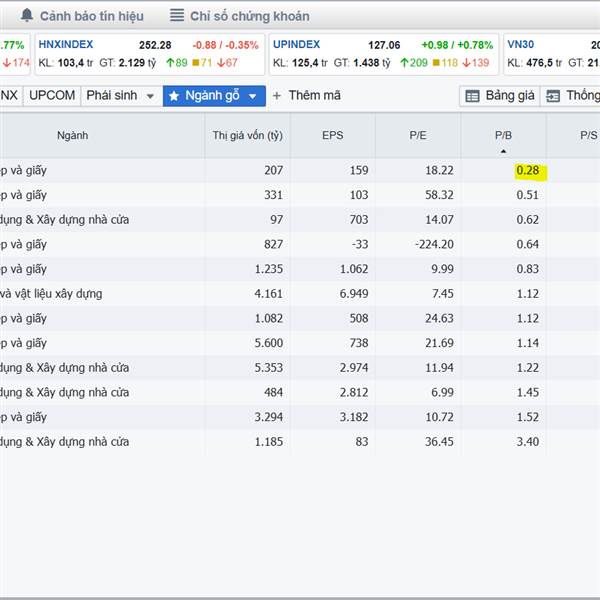Click the Bảng giá table icon
The image size is (600, 600).
point(473,96)
